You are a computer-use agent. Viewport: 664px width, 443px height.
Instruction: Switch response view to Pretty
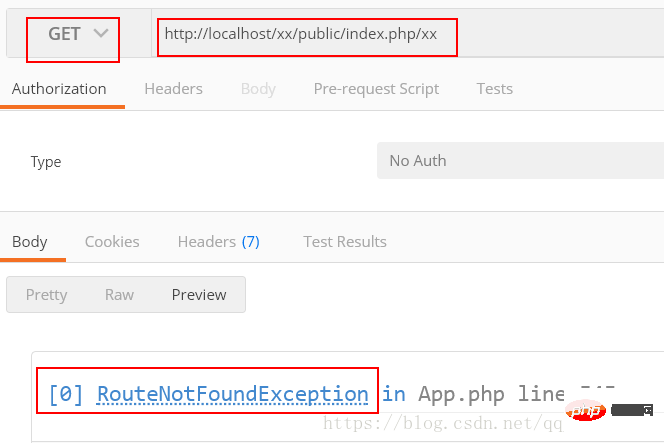click(47, 295)
